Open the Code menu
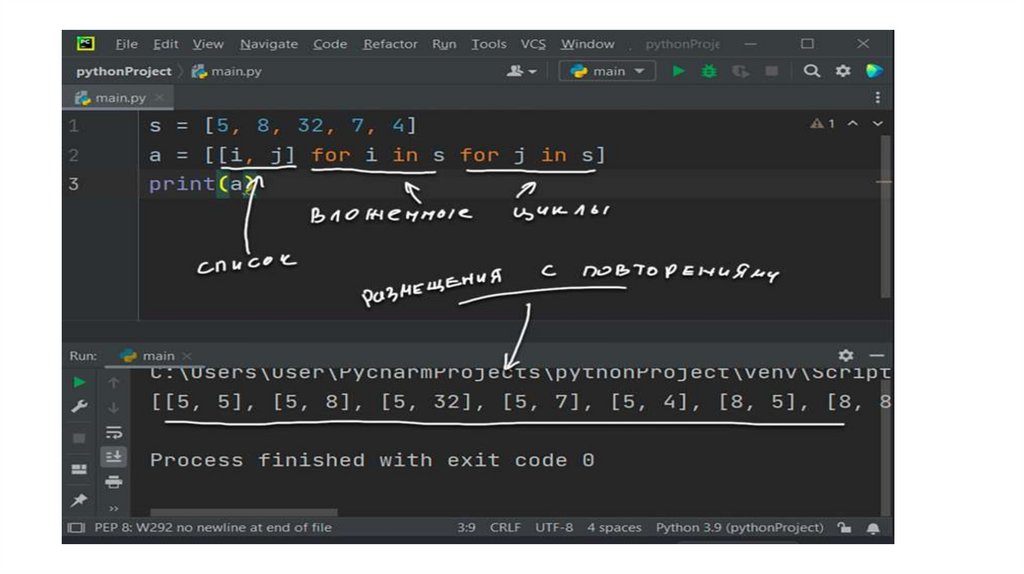 point(330,44)
